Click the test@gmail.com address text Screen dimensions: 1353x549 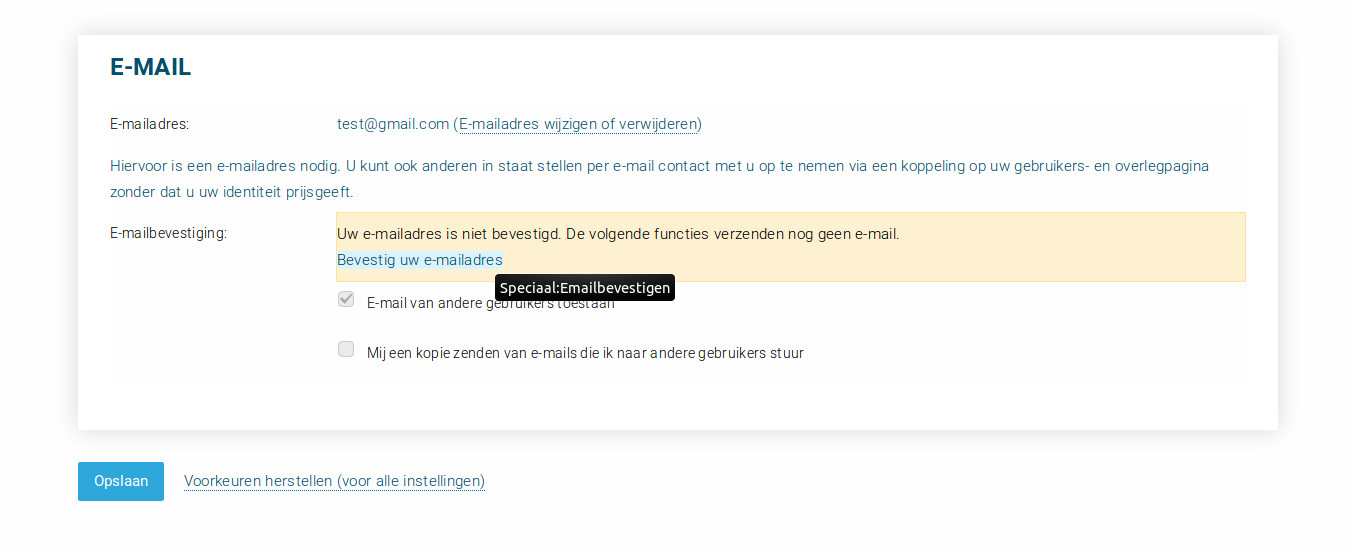point(393,124)
